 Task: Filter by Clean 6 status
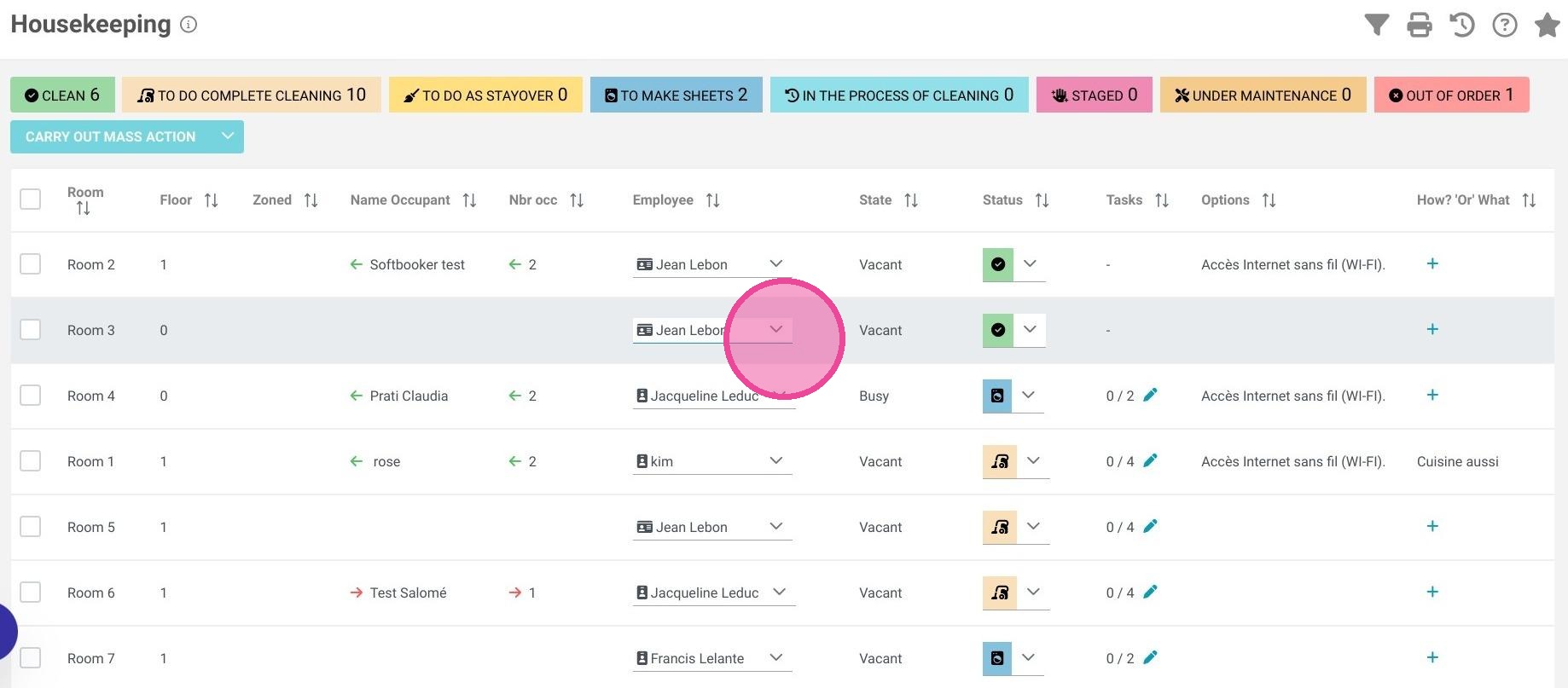(x=62, y=95)
